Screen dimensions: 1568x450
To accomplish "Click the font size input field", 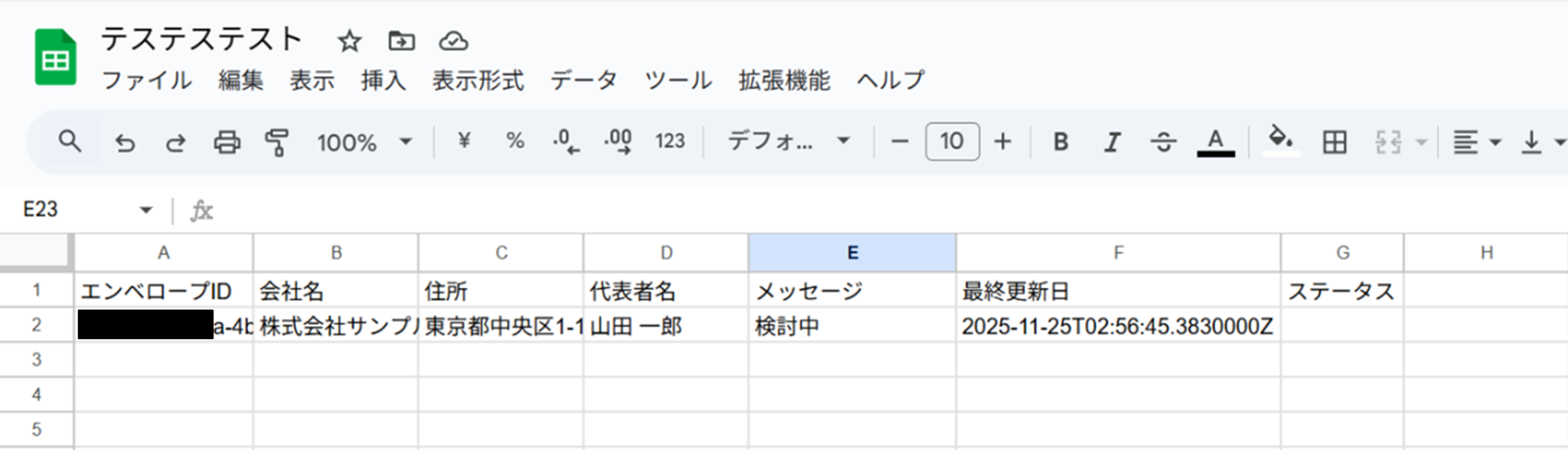I will click(952, 142).
